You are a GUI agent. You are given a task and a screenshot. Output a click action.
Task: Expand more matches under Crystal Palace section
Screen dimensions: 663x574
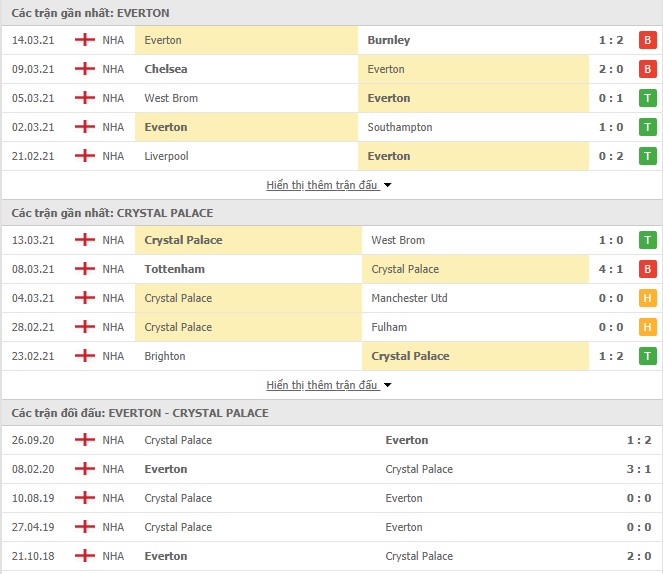pos(321,385)
